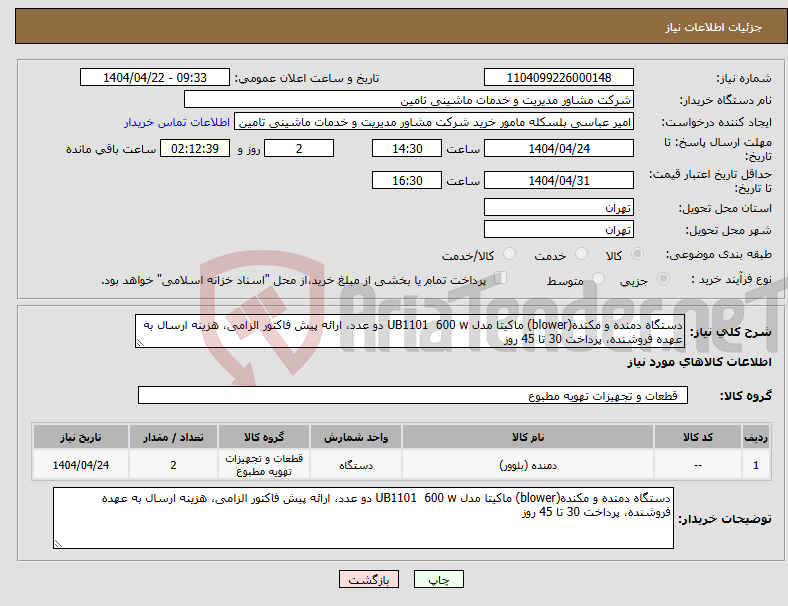Click price validity date 1404/04/31 field
The height and width of the screenshot is (606, 788).
click(x=558, y=180)
